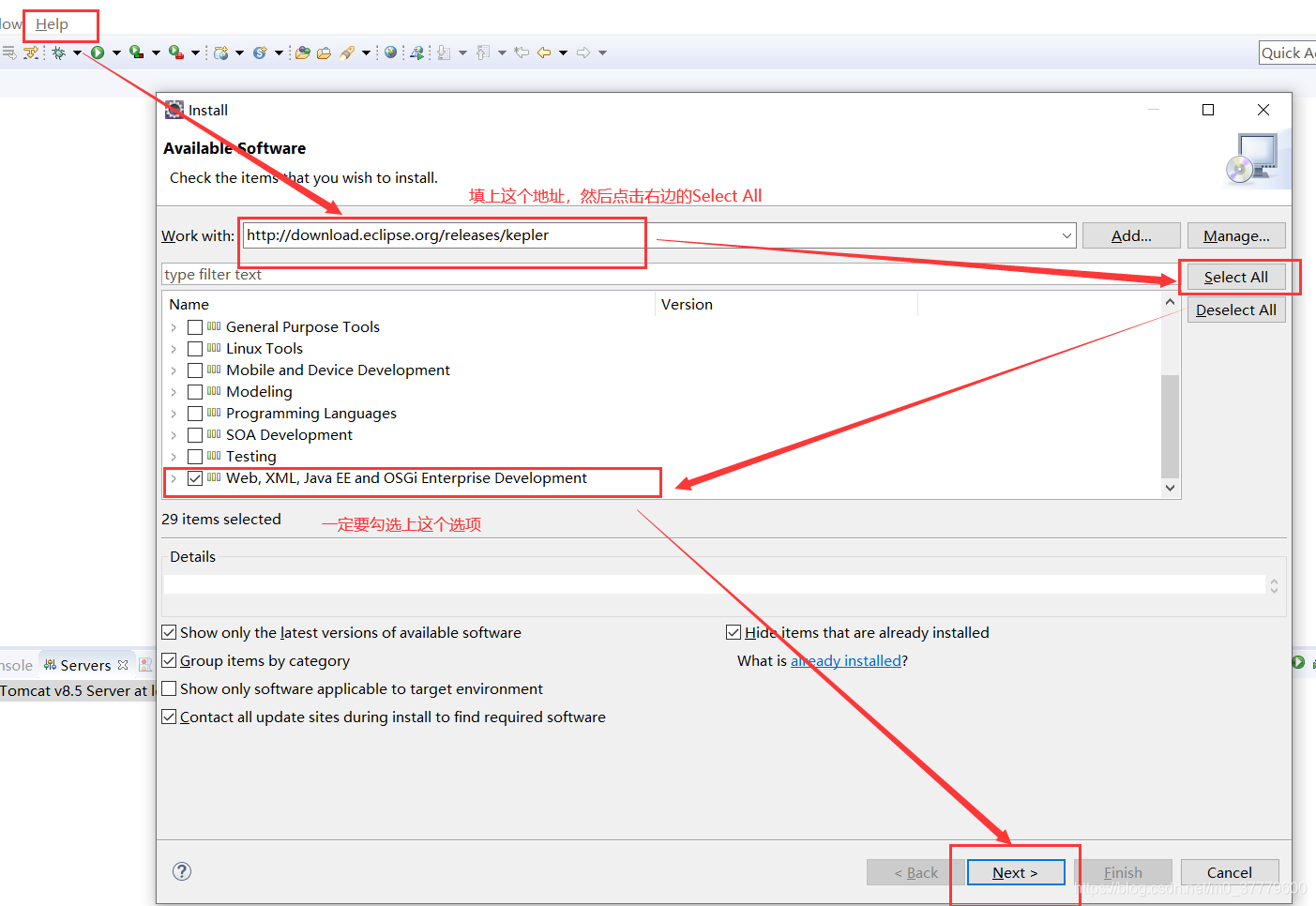Viewport: 1316px width, 906px height.
Task: Click the Open Type folder icon in the toolbar
Action: tap(303, 53)
